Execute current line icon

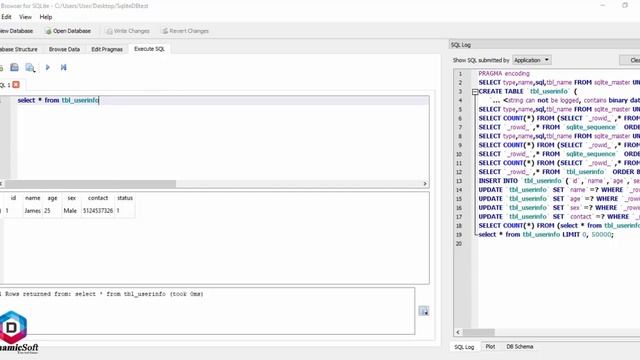point(63,67)
